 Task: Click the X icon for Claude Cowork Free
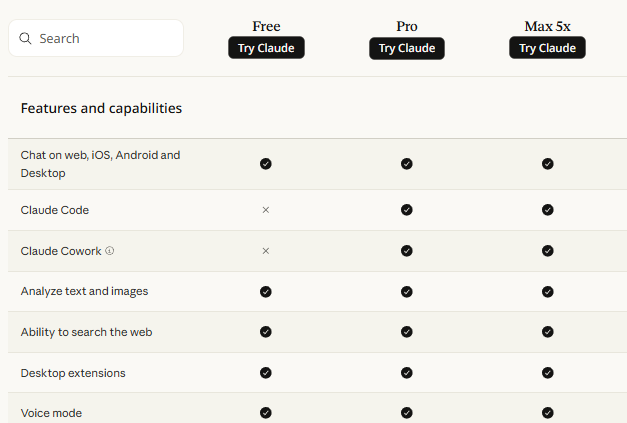(266, 251)
